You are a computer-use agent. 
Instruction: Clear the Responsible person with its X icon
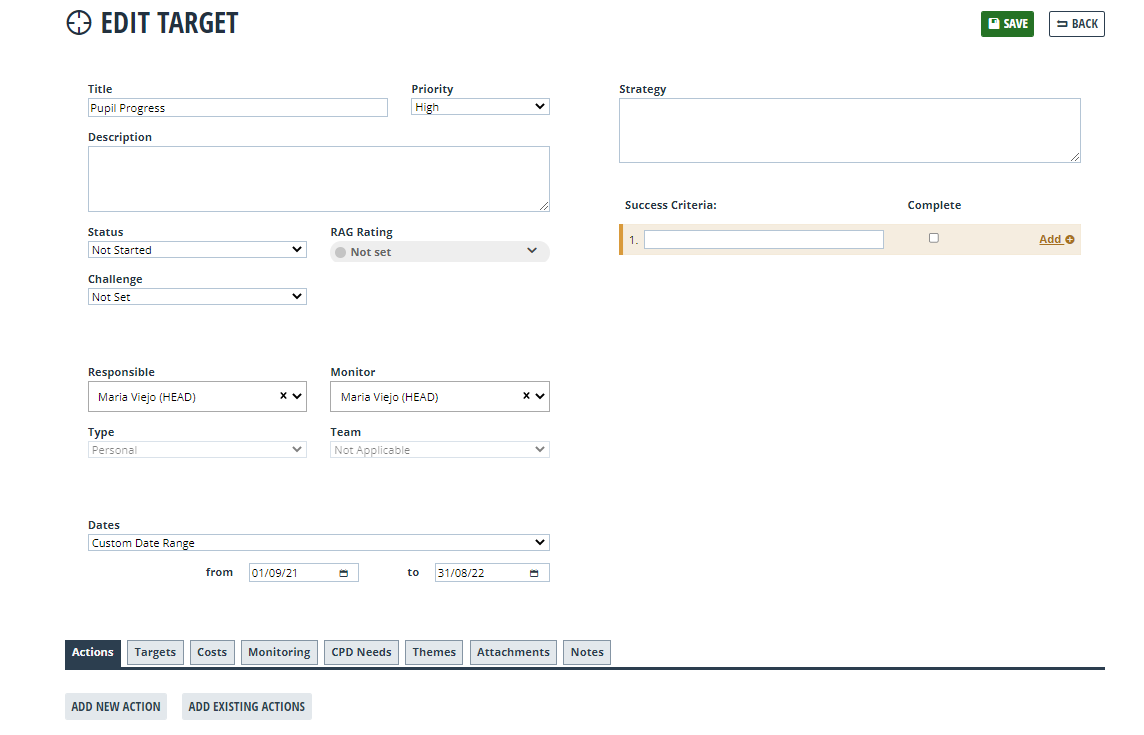(x=283, y=396)
